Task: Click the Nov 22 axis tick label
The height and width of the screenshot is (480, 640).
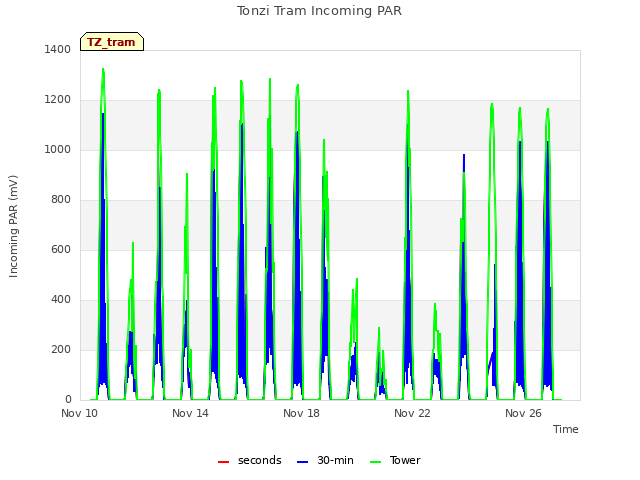Action: point(412,413)
